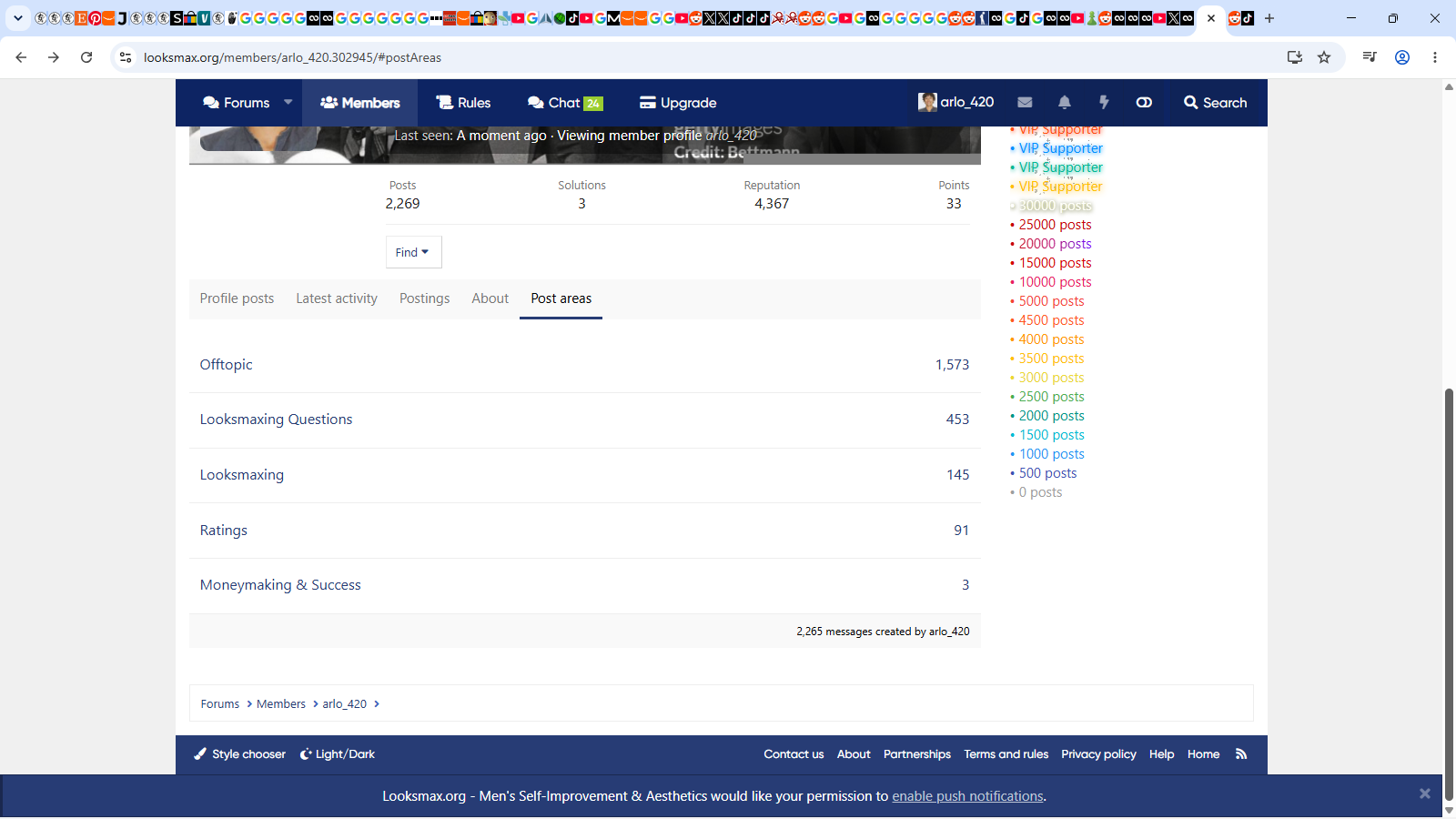Open the Ratings post area
This screenshot has width=1456, height=819.
point(224,531)
